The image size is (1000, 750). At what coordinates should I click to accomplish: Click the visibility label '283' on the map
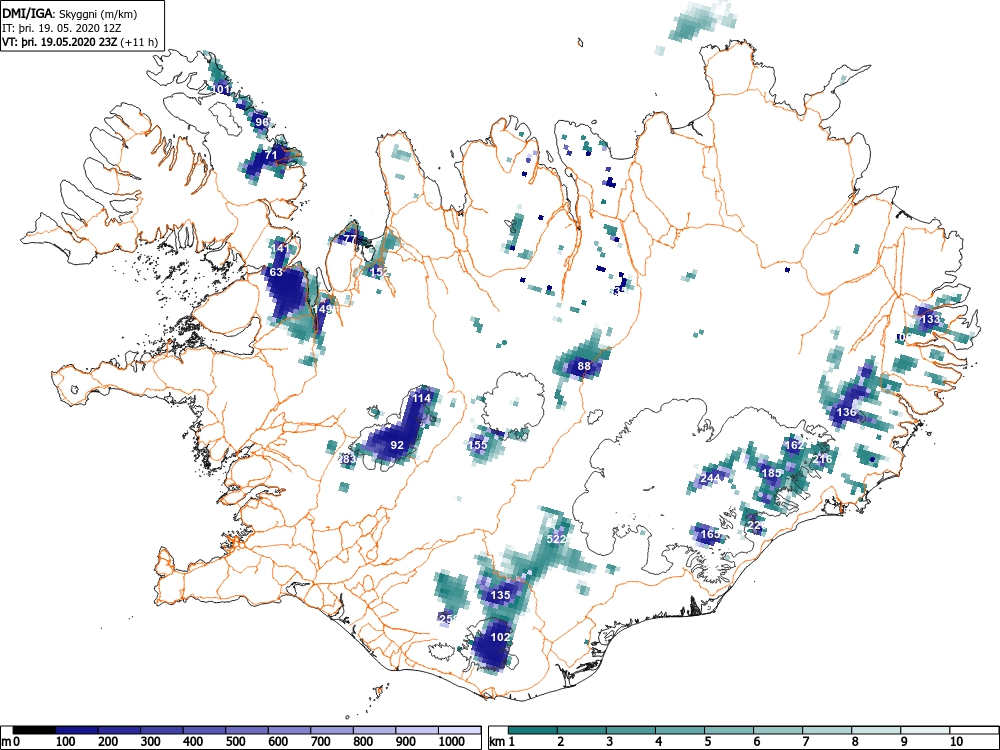click(348, 459)
